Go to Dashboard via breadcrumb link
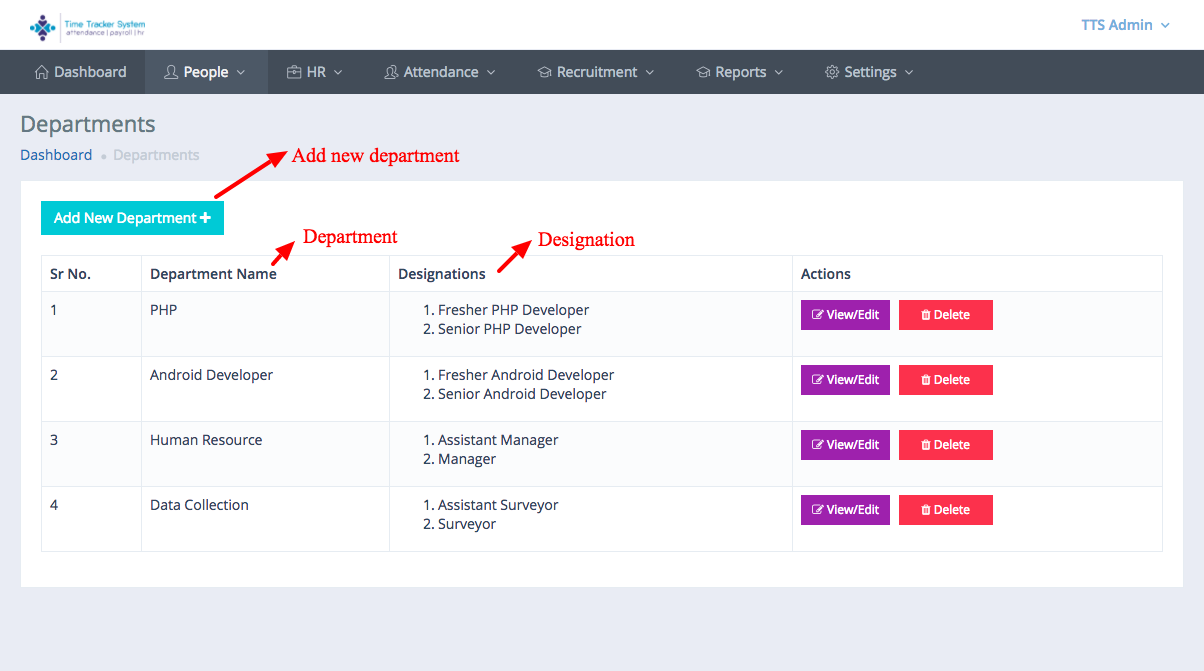 pos(56,155)
